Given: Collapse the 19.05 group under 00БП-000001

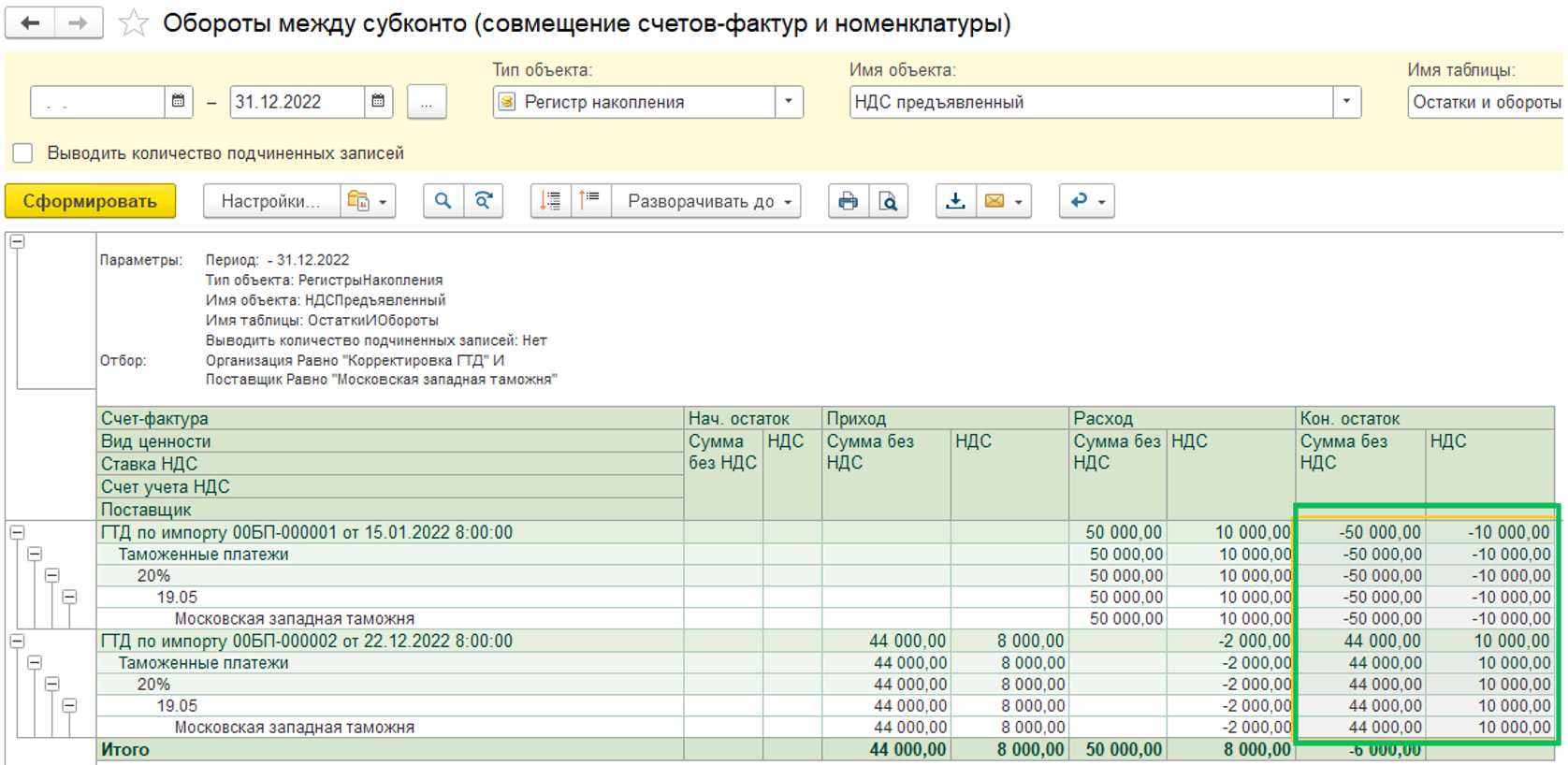Looking at the screenshot, I should [70, 597].
